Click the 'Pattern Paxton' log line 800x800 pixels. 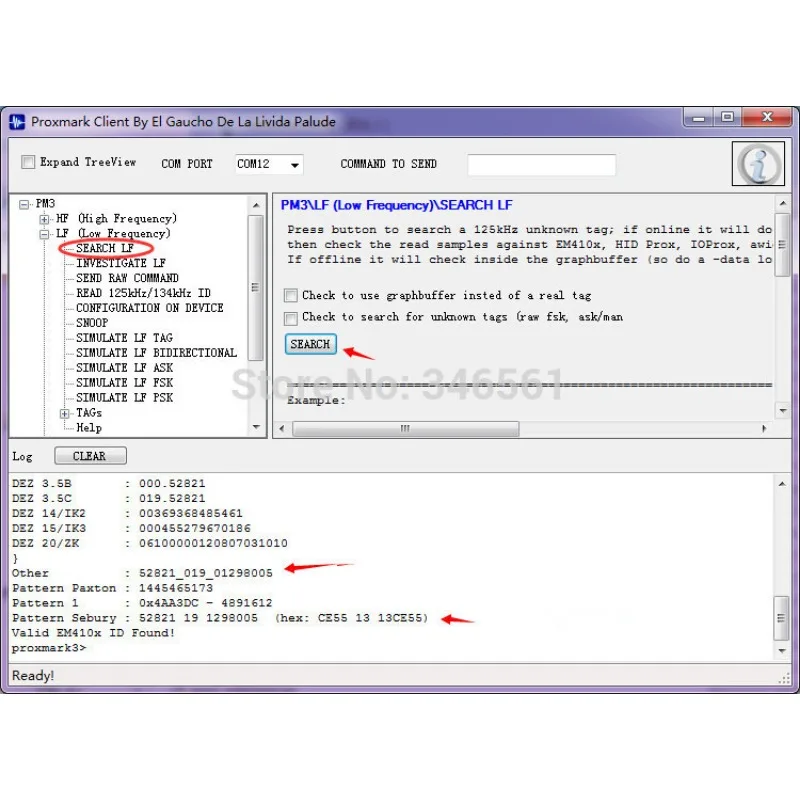click(x=112, y=588)
